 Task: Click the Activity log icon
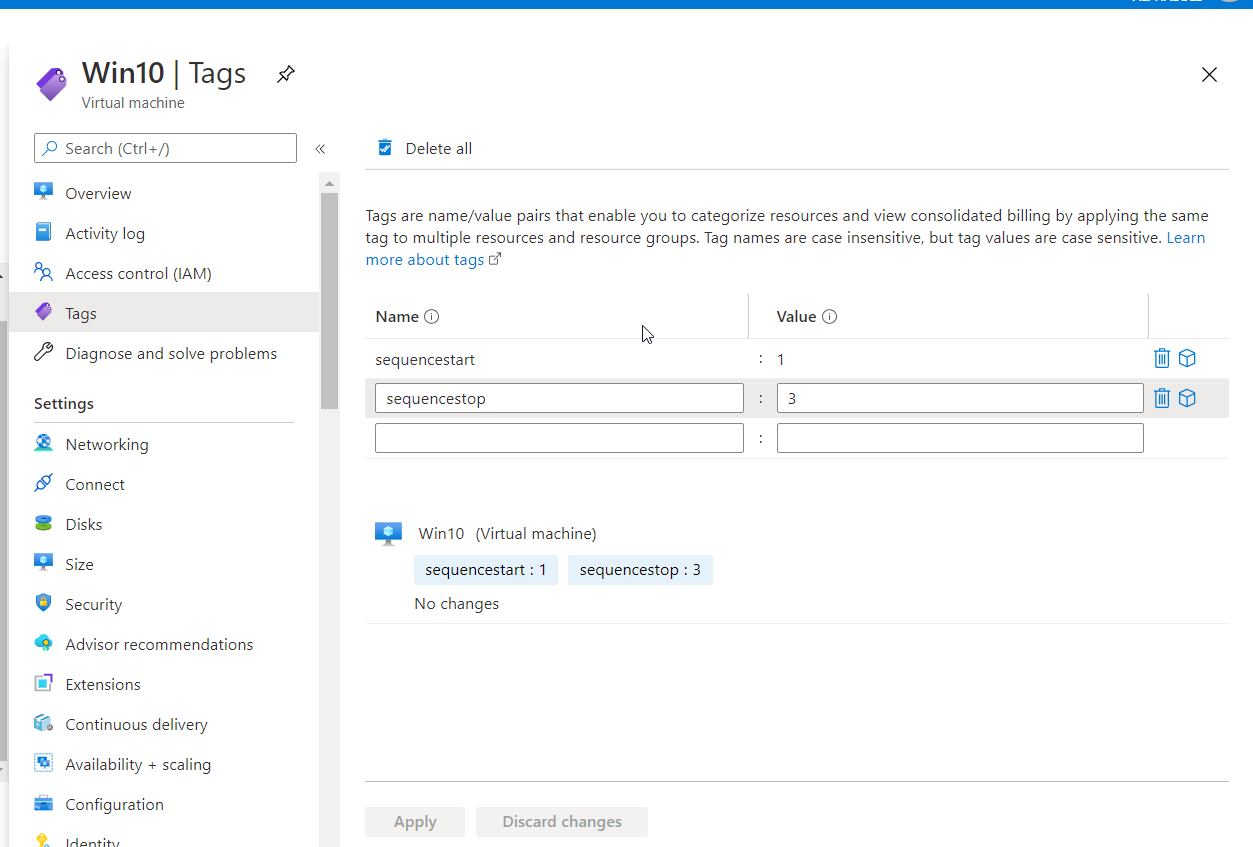tap(43, 232)
